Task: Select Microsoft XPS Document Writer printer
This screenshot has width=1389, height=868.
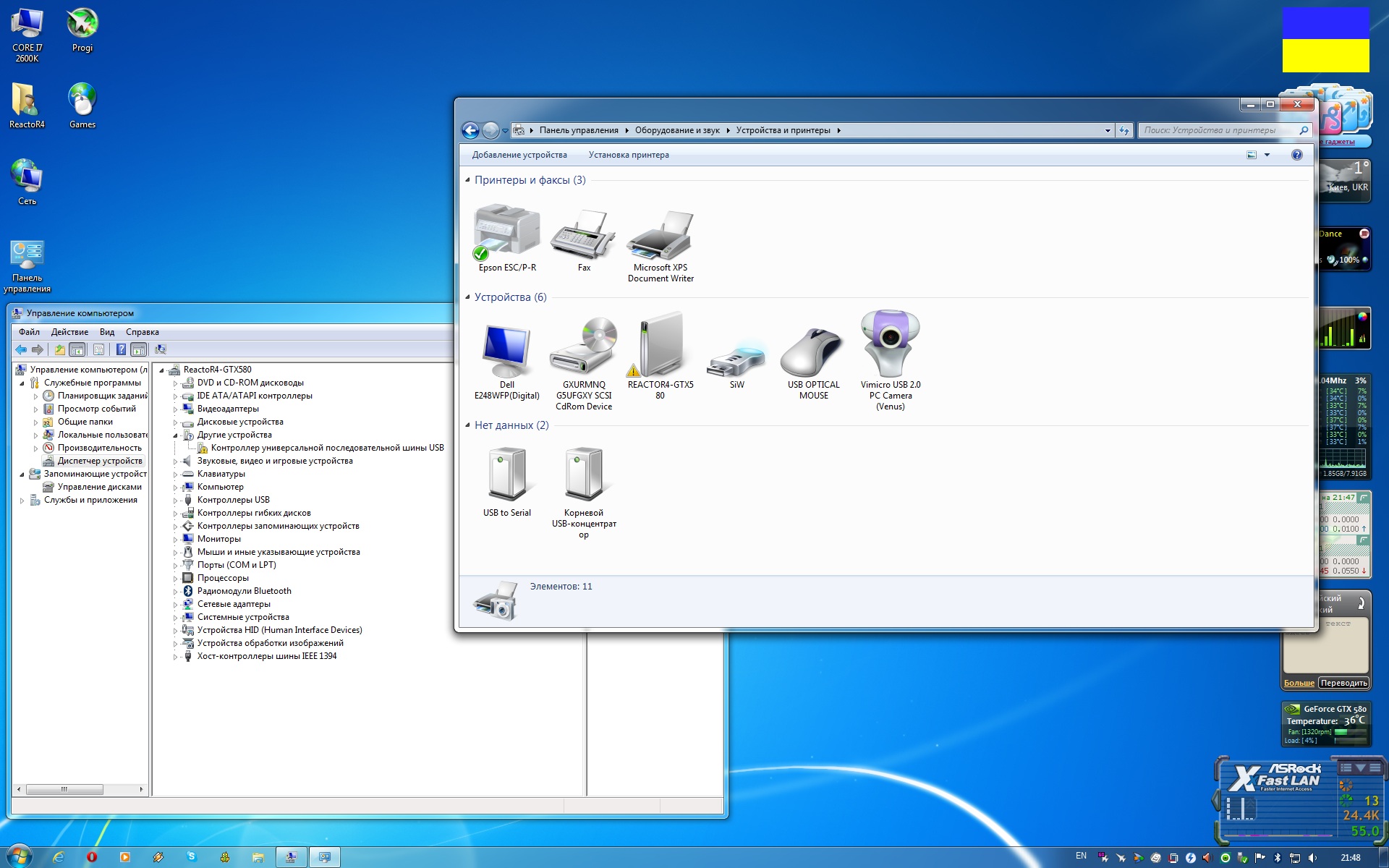Action: pyautogui.click(x=660, y=246)
